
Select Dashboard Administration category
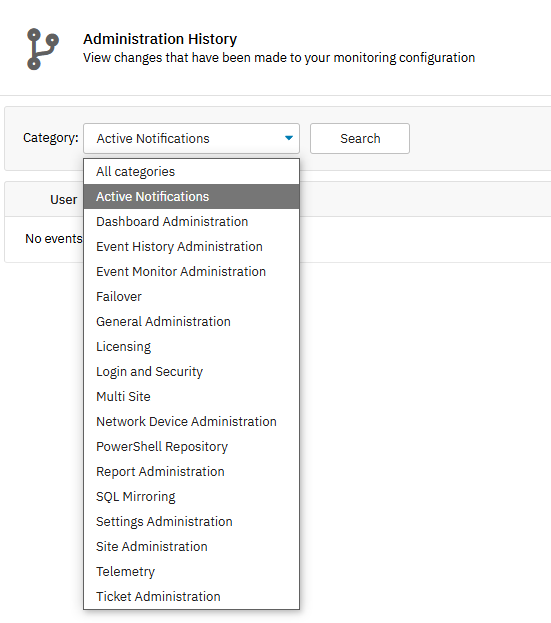[191, 221]
